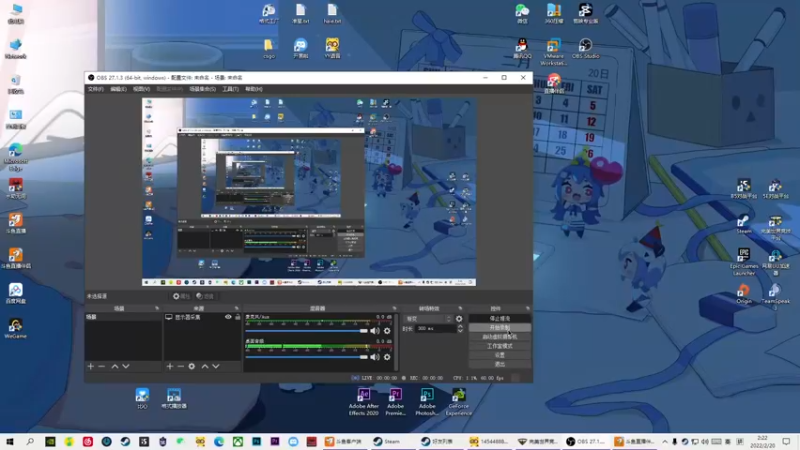Toggle the lock on the display capture source
800x450 pixels.
[238, 317]
